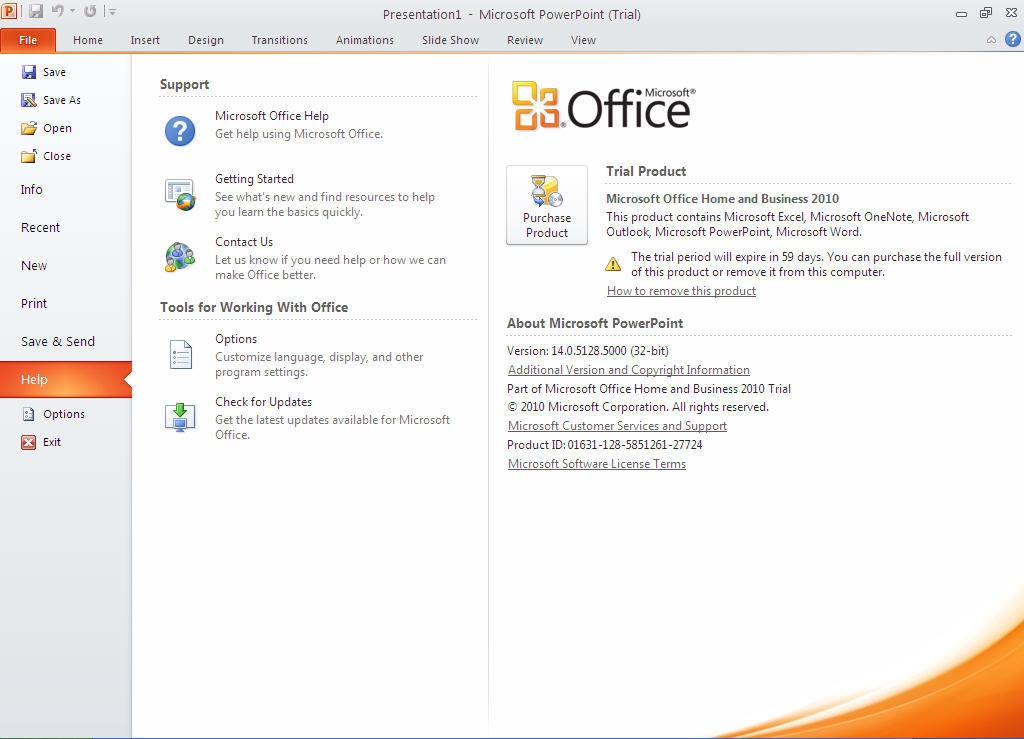Select Recent in the backstage sidebar
1024x739 pixels.
point(65,227)
